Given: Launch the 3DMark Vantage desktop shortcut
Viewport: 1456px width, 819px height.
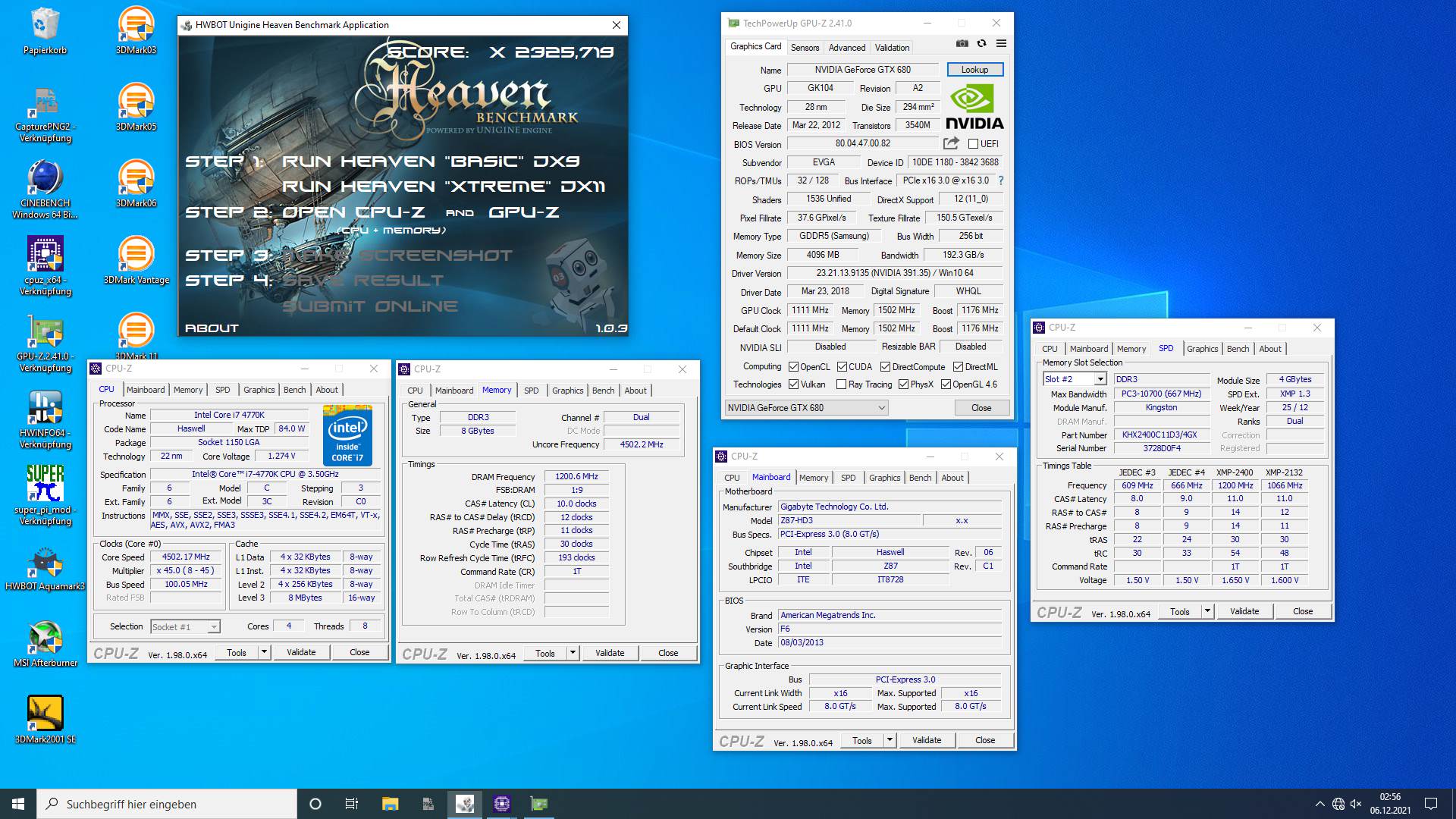Looking at the screenshot, I should pos(136,260).
